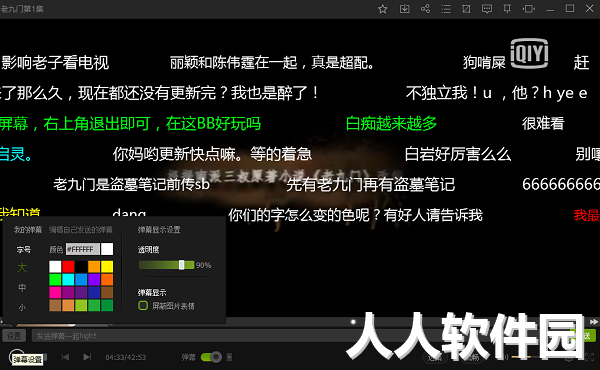Click the 白岩好厉害么么 danmaku comment
The width and height of the screenshot is (600, 370).
[458, 154]
